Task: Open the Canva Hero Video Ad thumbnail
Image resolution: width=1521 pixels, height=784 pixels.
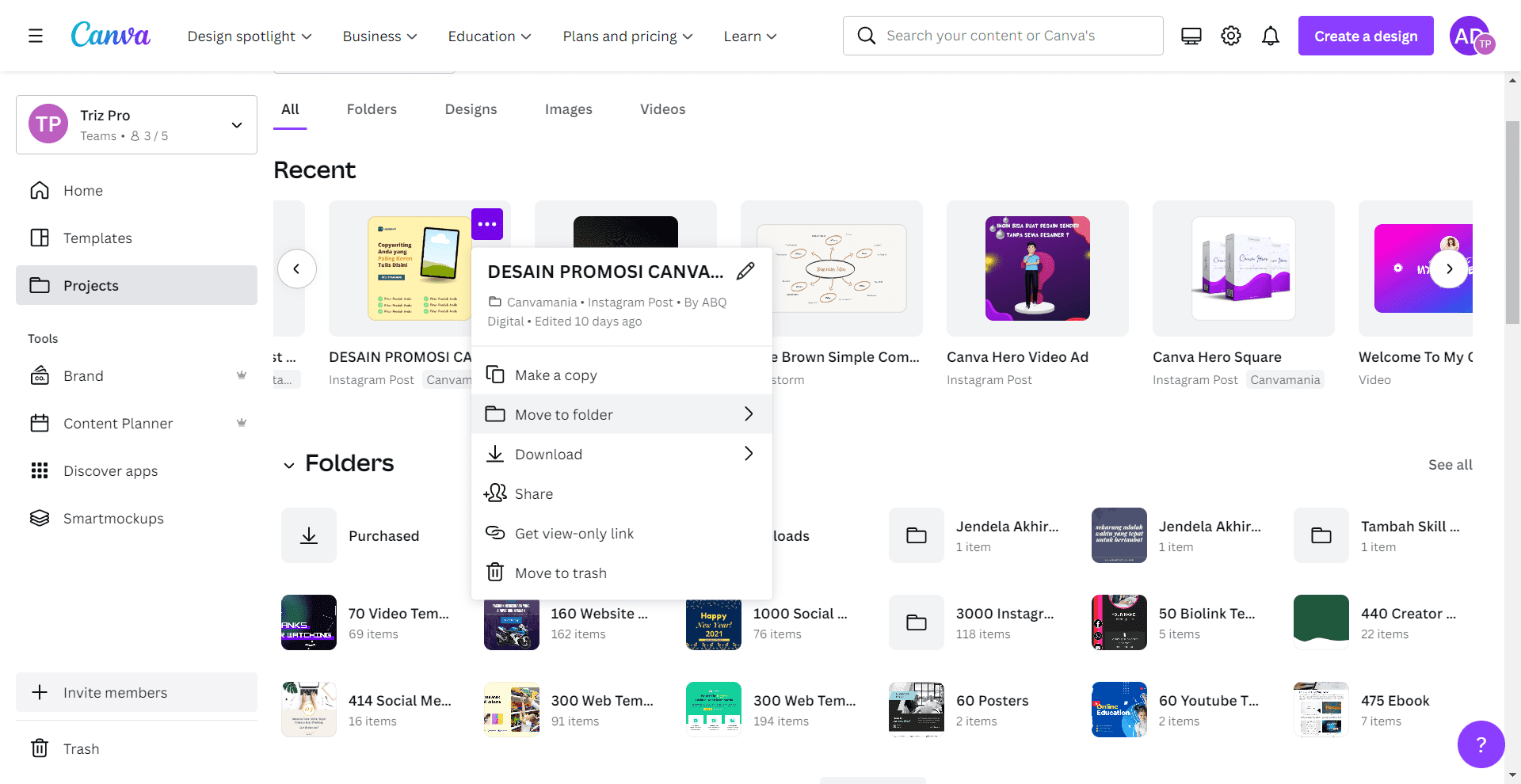Action: click(x=1038, y=268)
